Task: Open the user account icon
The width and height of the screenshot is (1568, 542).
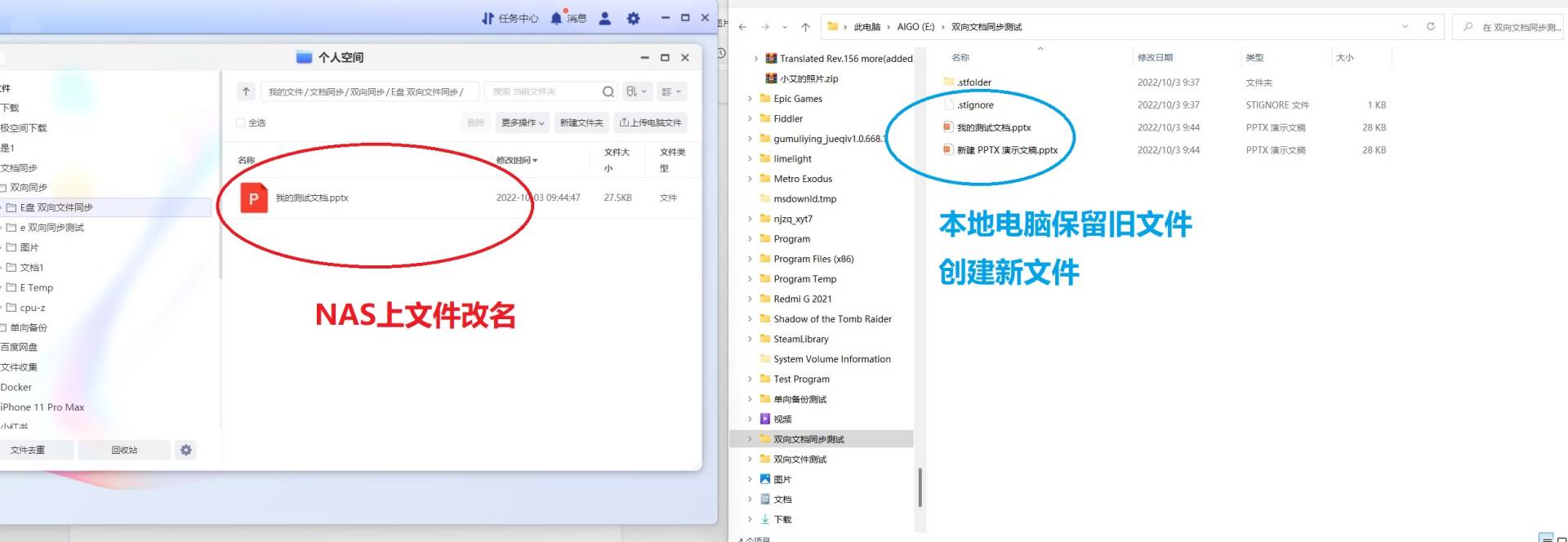Action: click(x=605, y=18)
